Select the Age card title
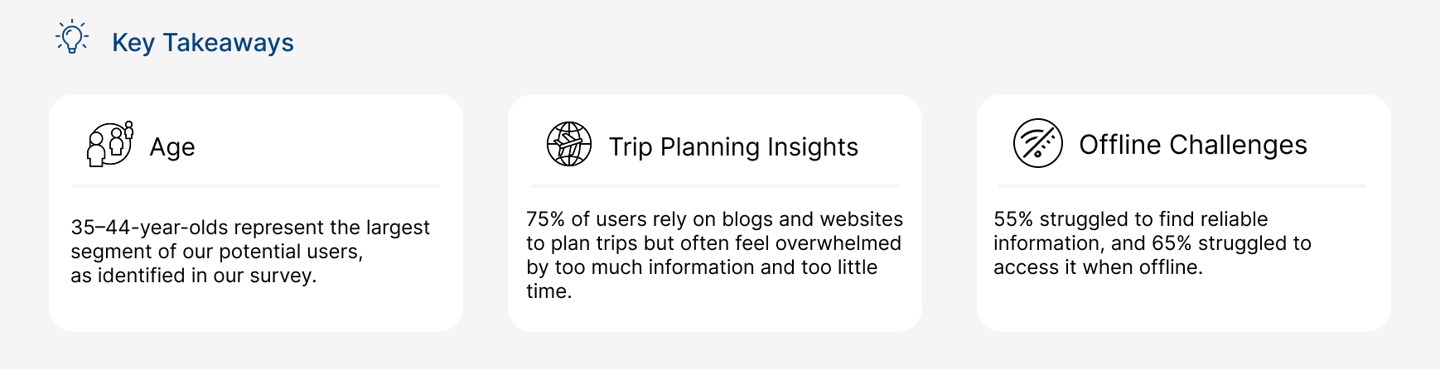This screenshot has height=369, width=1440. point(172,147)
